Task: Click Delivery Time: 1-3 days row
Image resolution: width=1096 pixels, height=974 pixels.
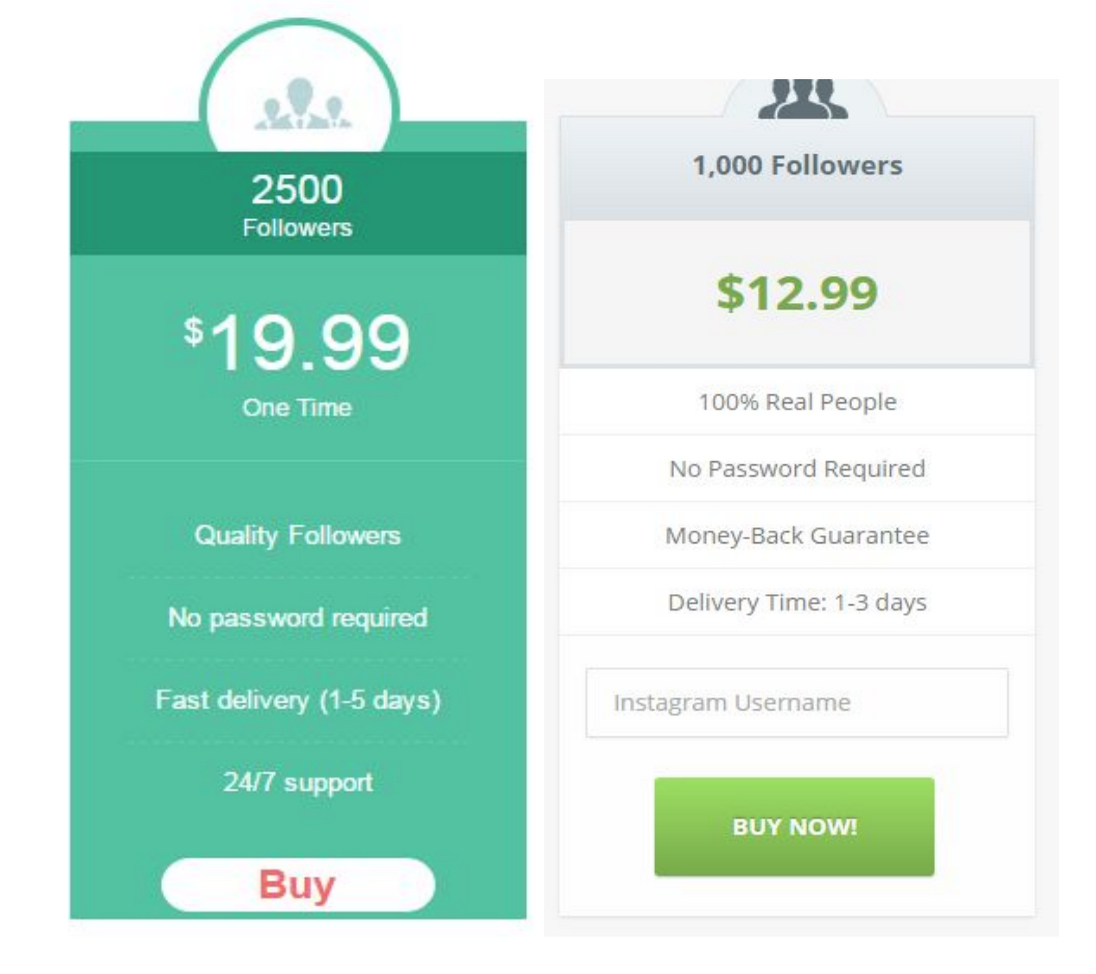Action: (x=796, y=603)
